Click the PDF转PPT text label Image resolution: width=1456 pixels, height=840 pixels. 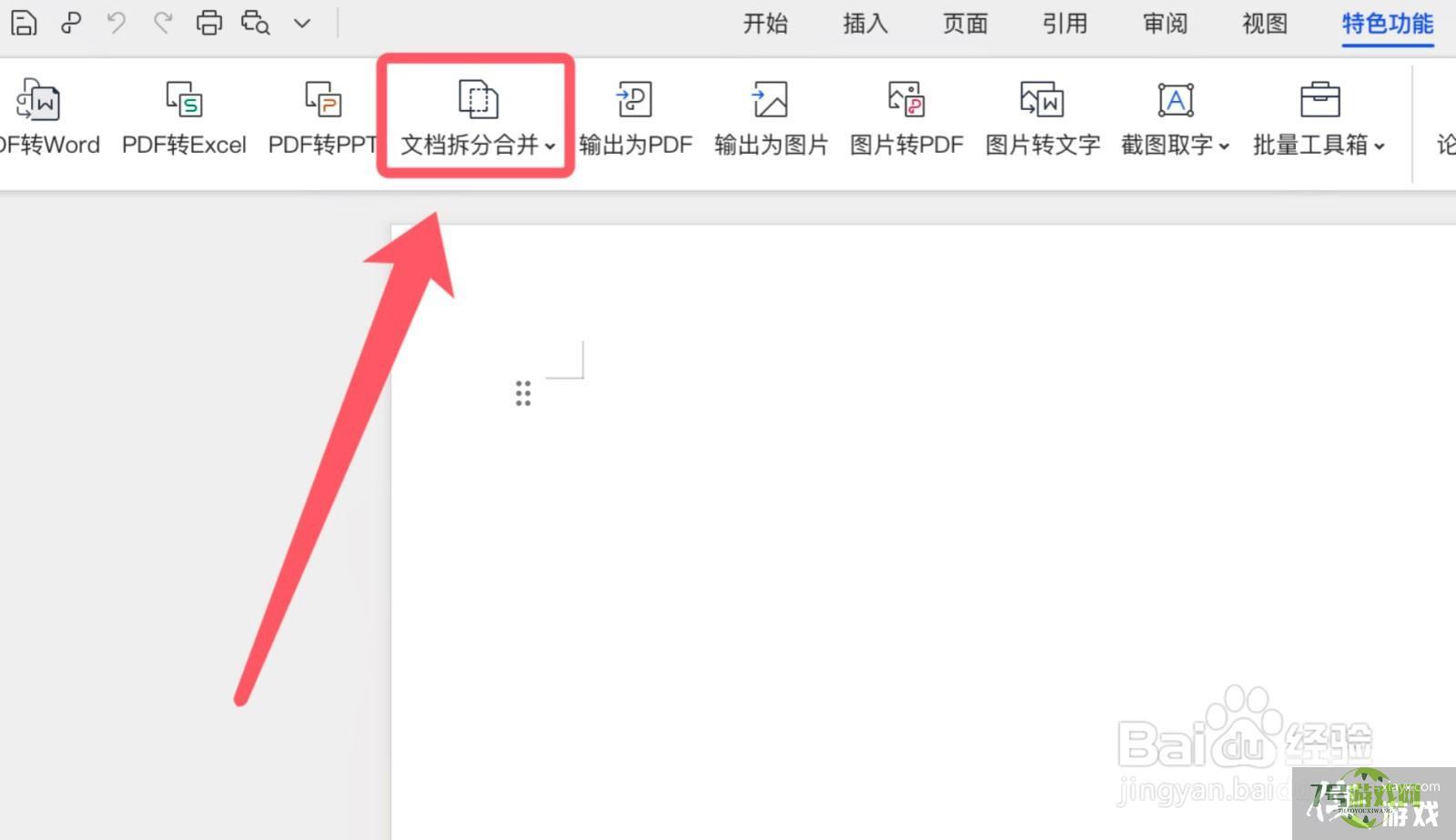click(x=322, y=145)
